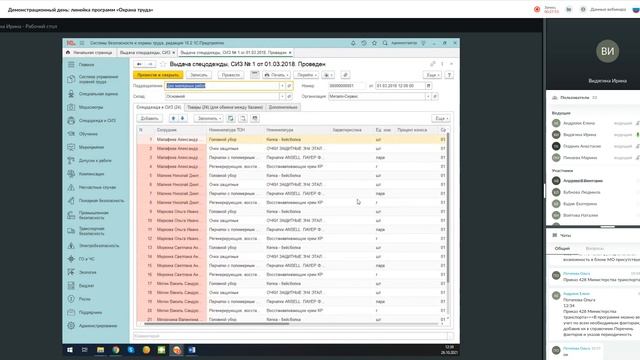Open favorites star in 1C title bar

click(374, 43)
